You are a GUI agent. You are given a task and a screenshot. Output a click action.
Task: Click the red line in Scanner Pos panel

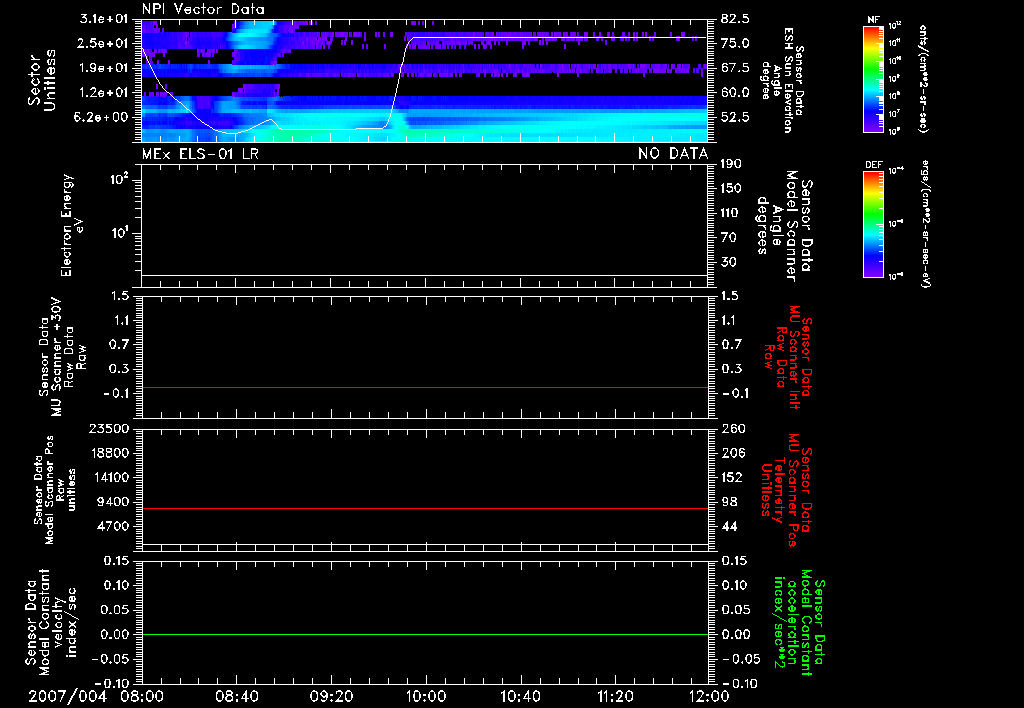pyautogui.click(x=425, y=508)
